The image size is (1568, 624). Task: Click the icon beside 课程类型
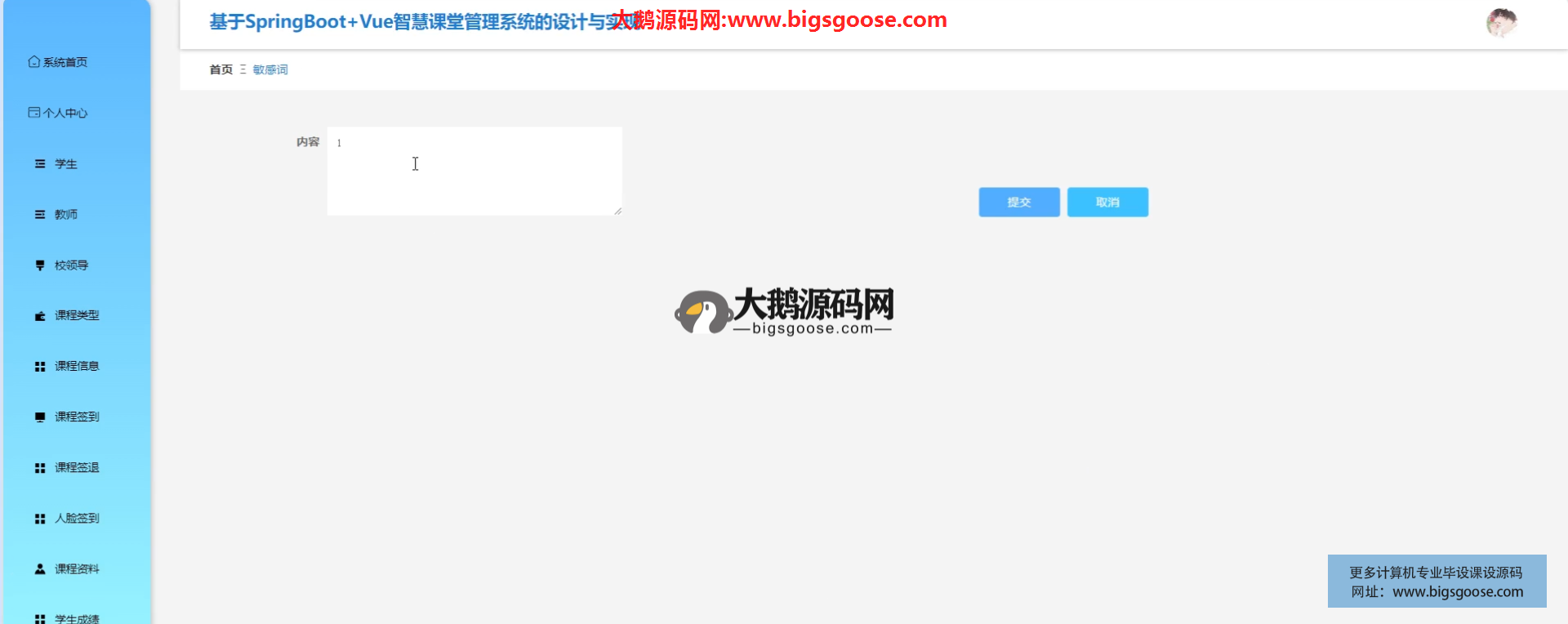pos(40,316)
